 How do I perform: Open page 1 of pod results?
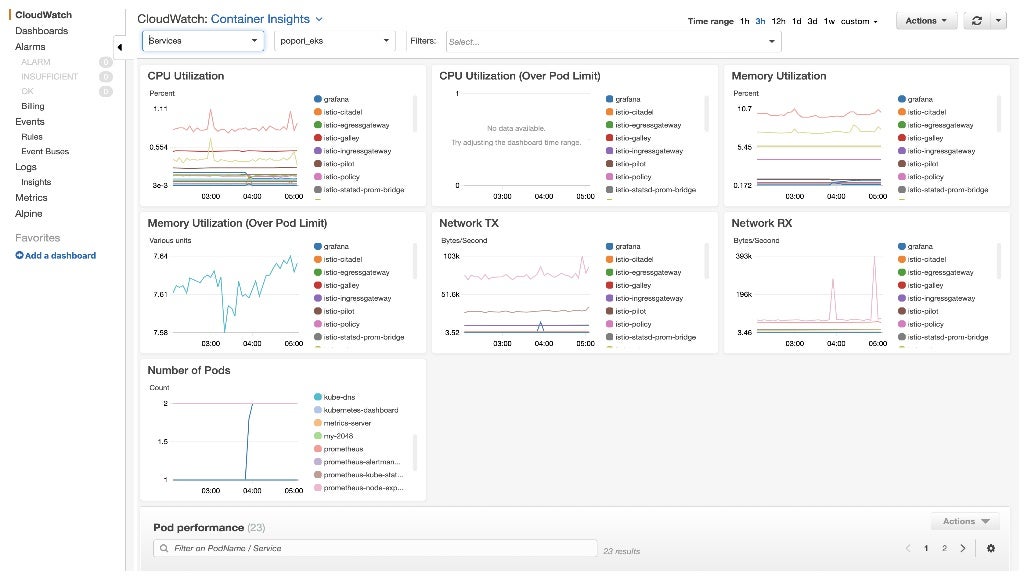[x=926, y=548]
